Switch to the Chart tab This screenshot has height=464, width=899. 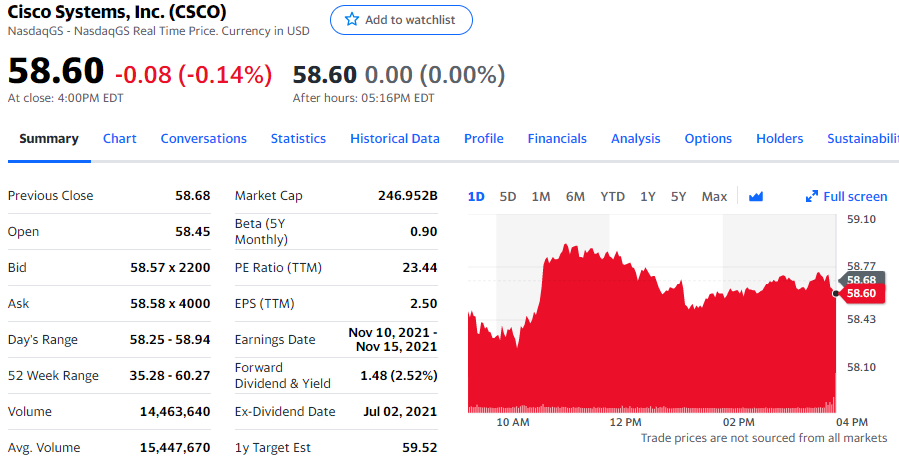pos(120,139)
